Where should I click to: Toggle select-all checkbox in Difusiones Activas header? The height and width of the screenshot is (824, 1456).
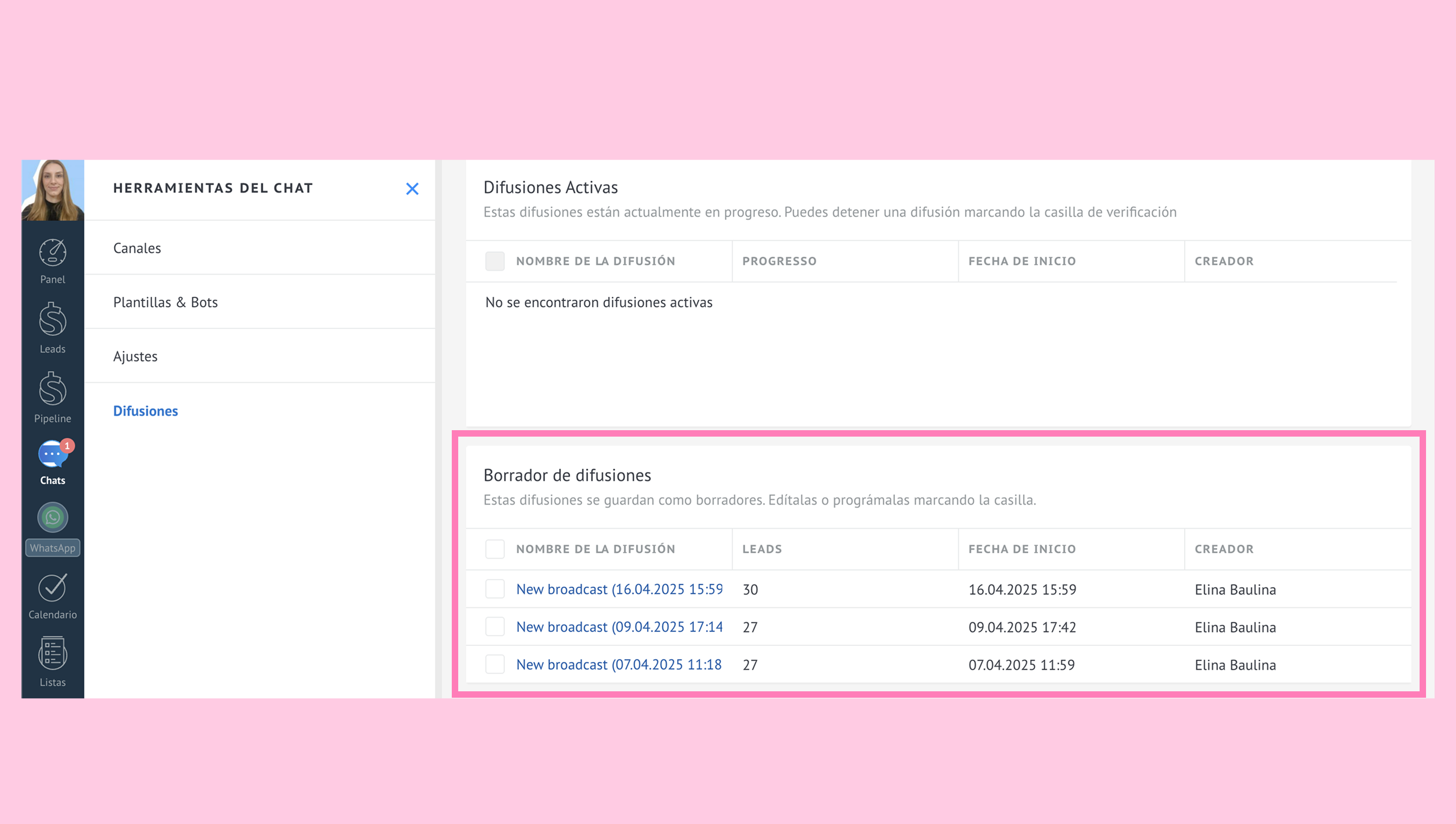coord(495,261)
